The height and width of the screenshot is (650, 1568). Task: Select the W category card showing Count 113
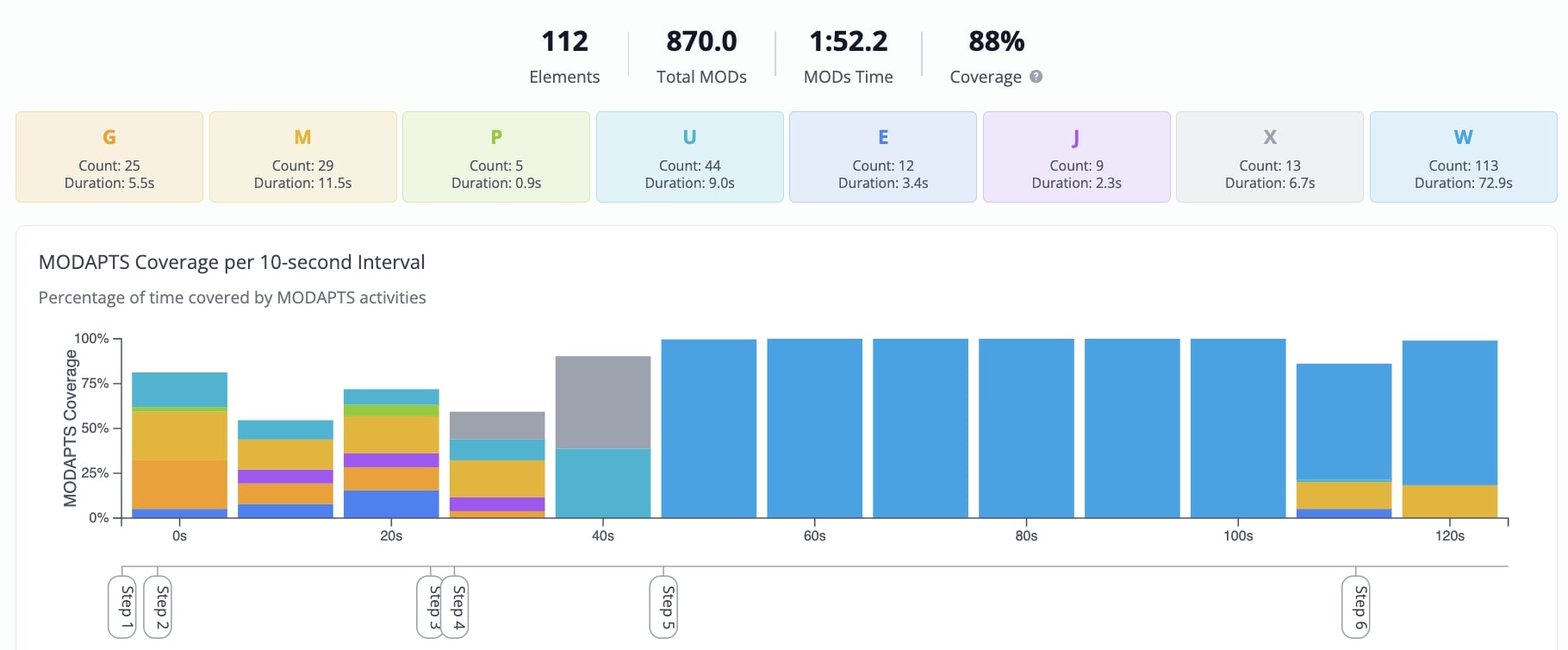[1463, 157]
